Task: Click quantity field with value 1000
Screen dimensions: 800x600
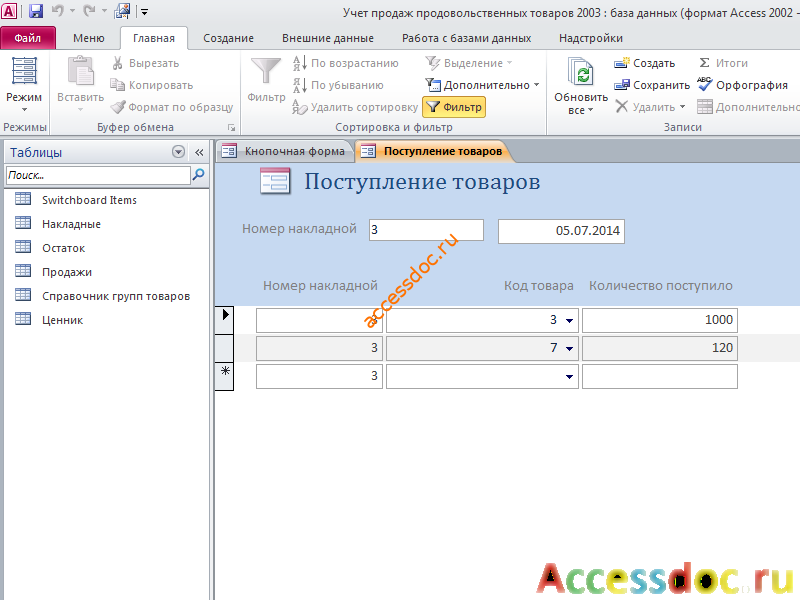Action: click(660, 320)
